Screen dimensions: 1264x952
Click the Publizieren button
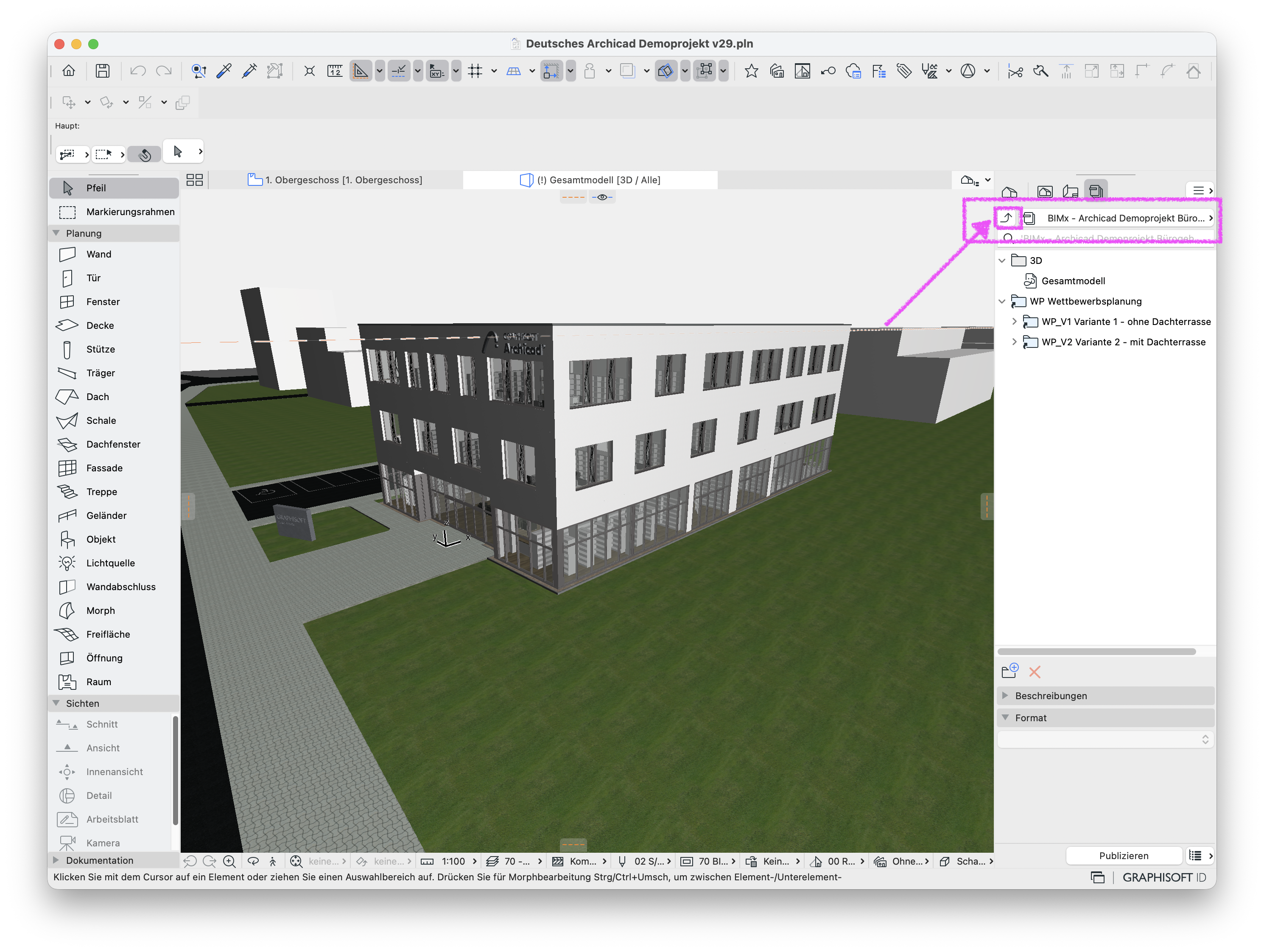pyautogui.click(x=1124, y=855)
